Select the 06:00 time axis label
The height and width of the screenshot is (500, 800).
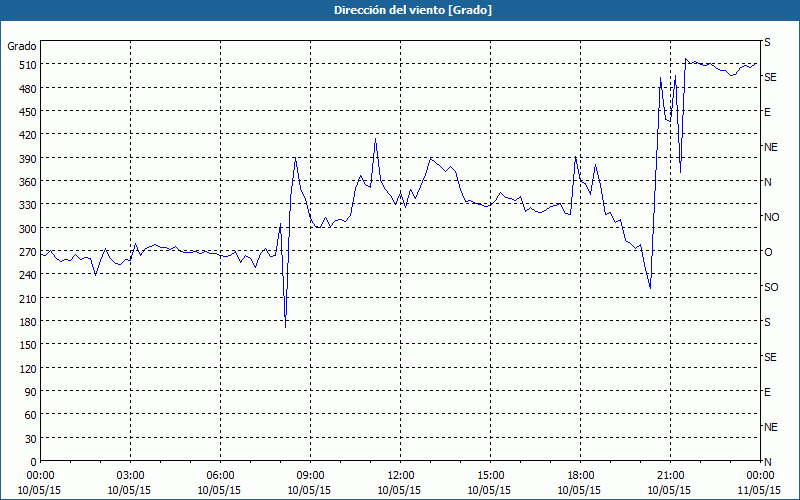pos(219,476)
